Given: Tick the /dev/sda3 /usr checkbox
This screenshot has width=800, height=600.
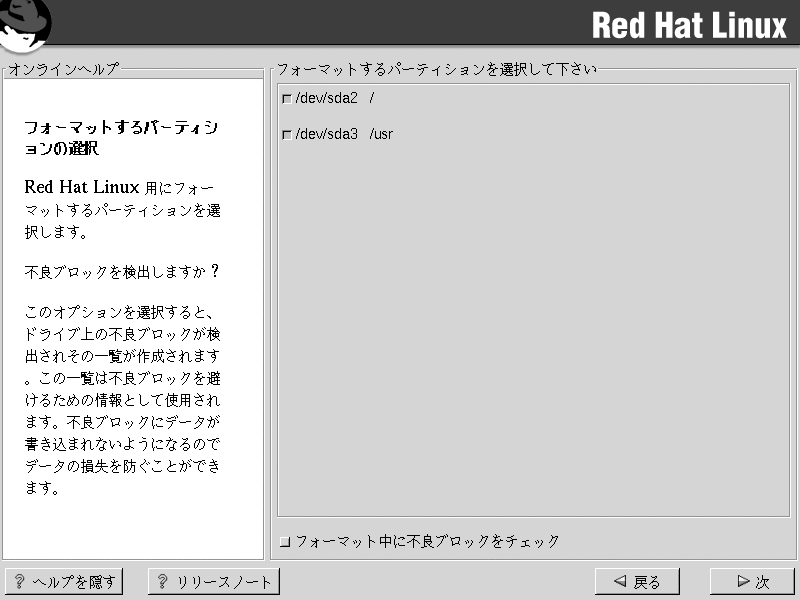Looking at the screenshot, I should (x=287, y=134).
